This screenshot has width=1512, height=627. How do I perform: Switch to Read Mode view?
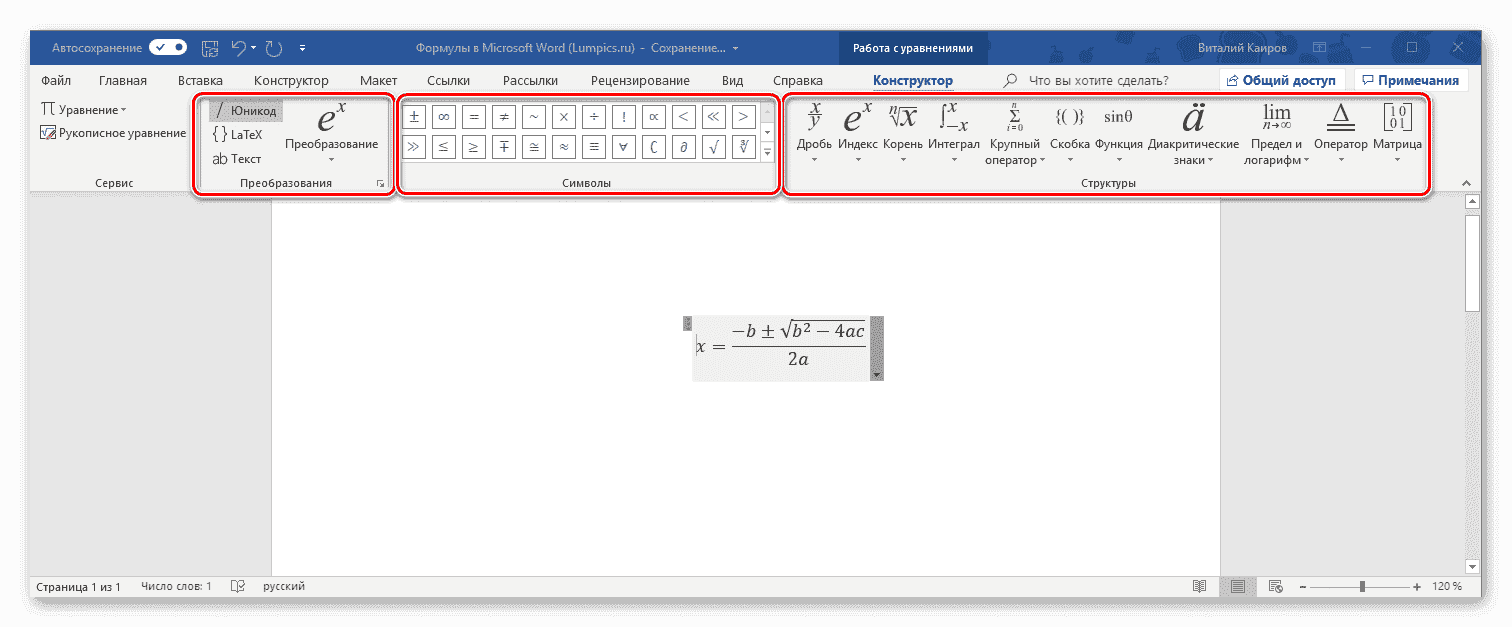[x=1200, y=586]
